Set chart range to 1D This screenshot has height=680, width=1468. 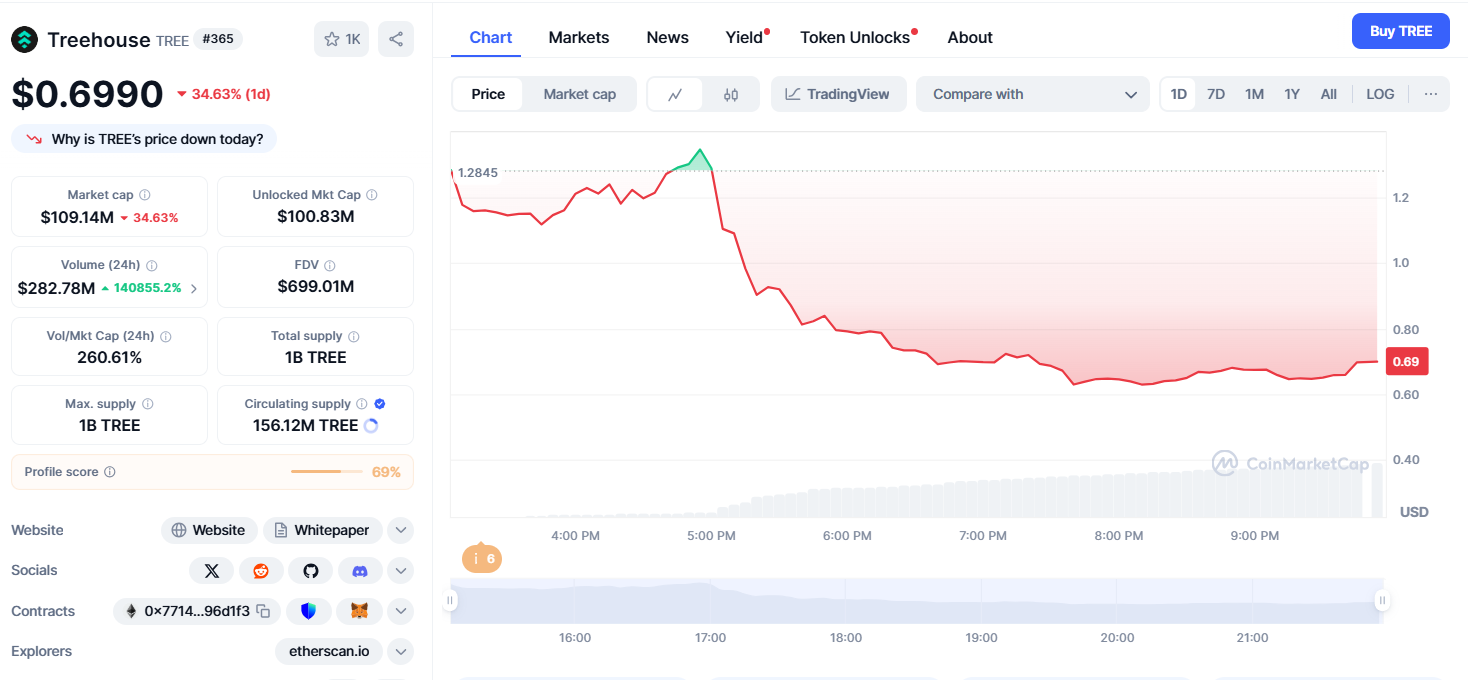click(x=1179, y=94)
